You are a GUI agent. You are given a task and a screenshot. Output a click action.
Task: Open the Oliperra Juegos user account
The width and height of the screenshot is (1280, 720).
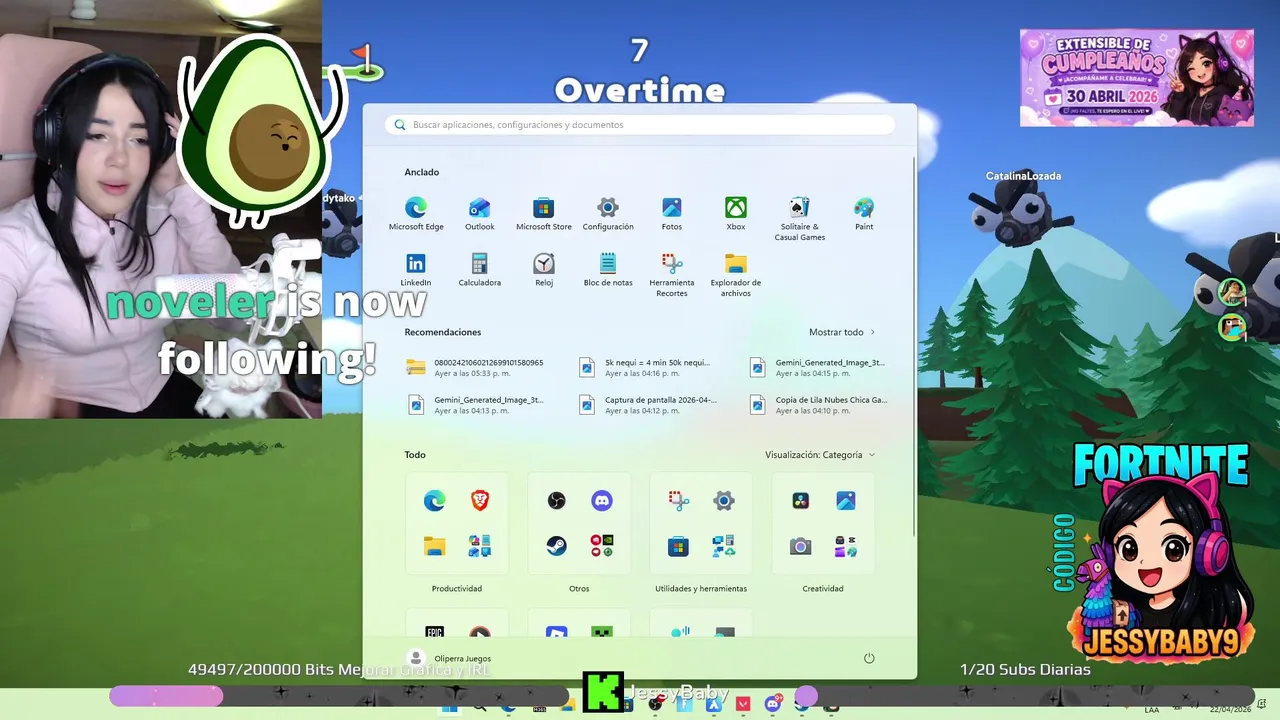pos(450,658)
